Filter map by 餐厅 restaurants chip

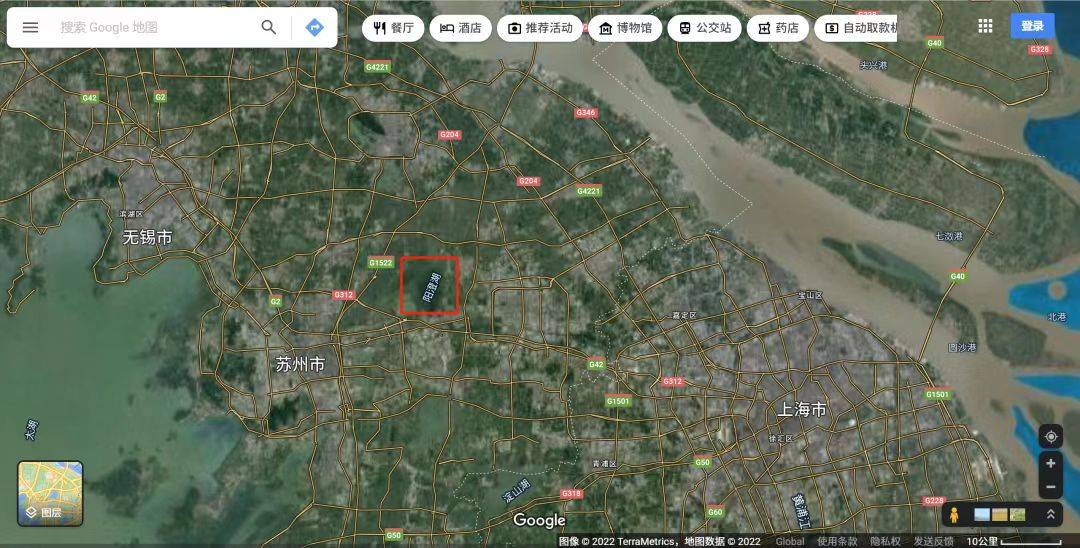point(393,28)
